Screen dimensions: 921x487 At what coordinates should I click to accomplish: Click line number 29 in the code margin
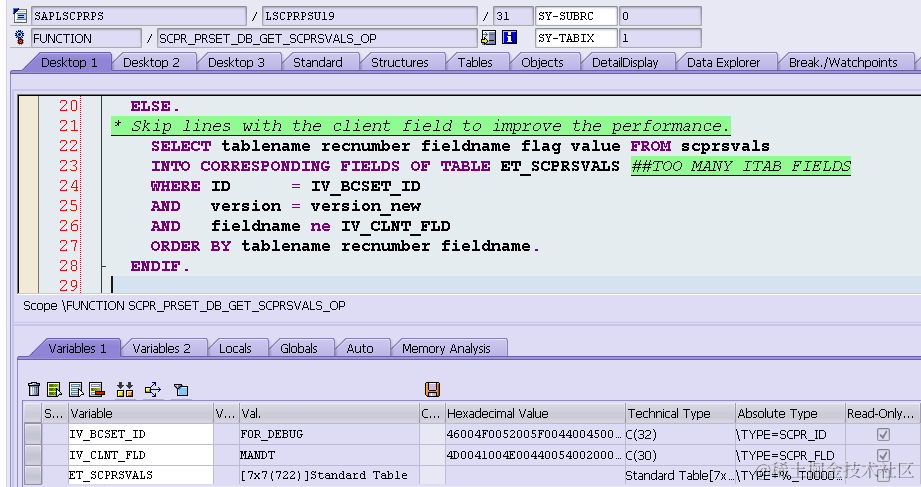click(x=68, y=286)
